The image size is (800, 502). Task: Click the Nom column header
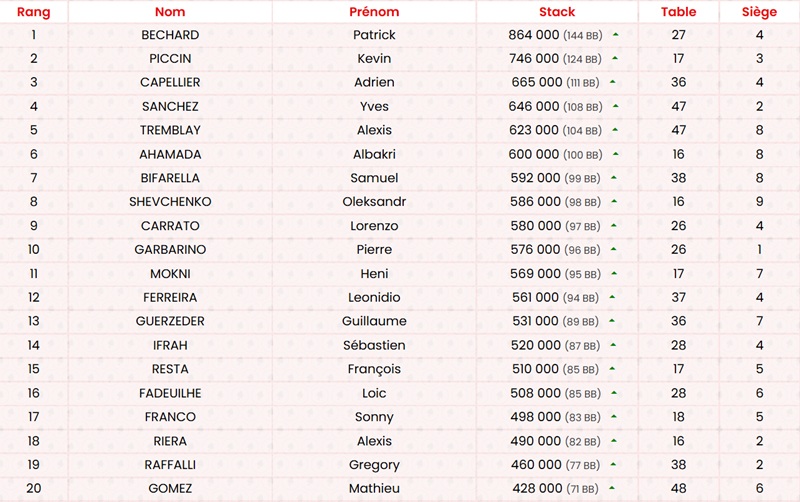coord(170,12)
